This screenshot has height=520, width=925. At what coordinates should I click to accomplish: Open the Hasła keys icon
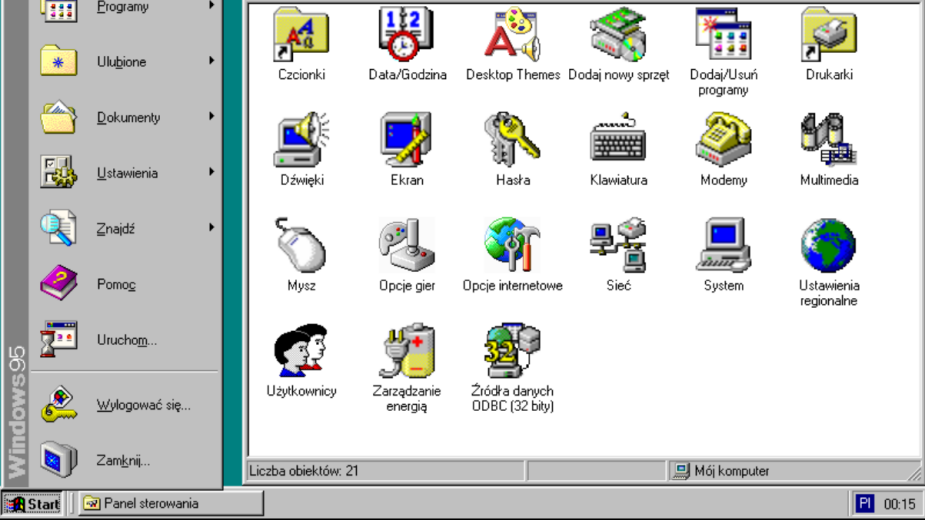[513, 140]
